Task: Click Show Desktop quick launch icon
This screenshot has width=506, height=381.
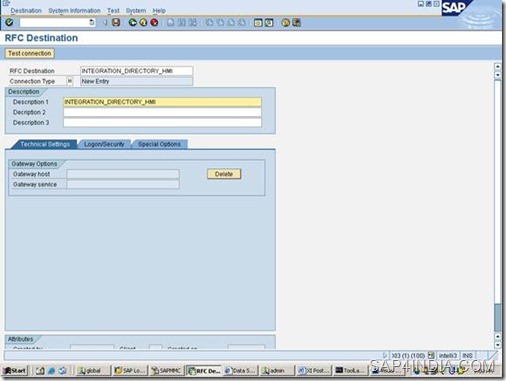Action: click(x=40, y=370)
